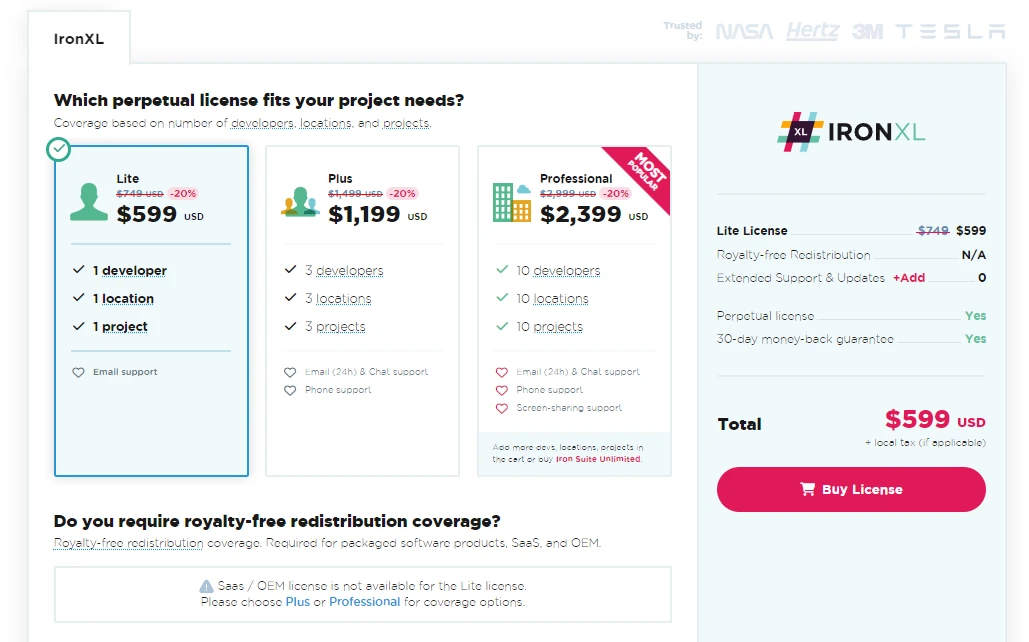Screen dimensions: 1029x642
Task: Add Extended Support & Updates via +Add
Action: (909, 278)
